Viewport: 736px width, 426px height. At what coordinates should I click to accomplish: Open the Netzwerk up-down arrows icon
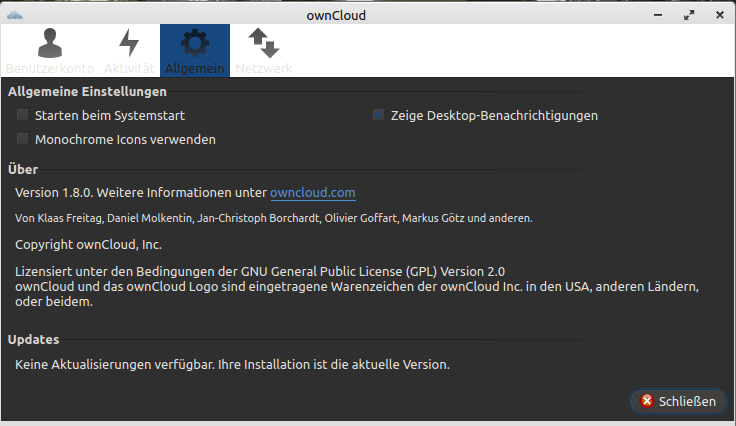(264, 43)
